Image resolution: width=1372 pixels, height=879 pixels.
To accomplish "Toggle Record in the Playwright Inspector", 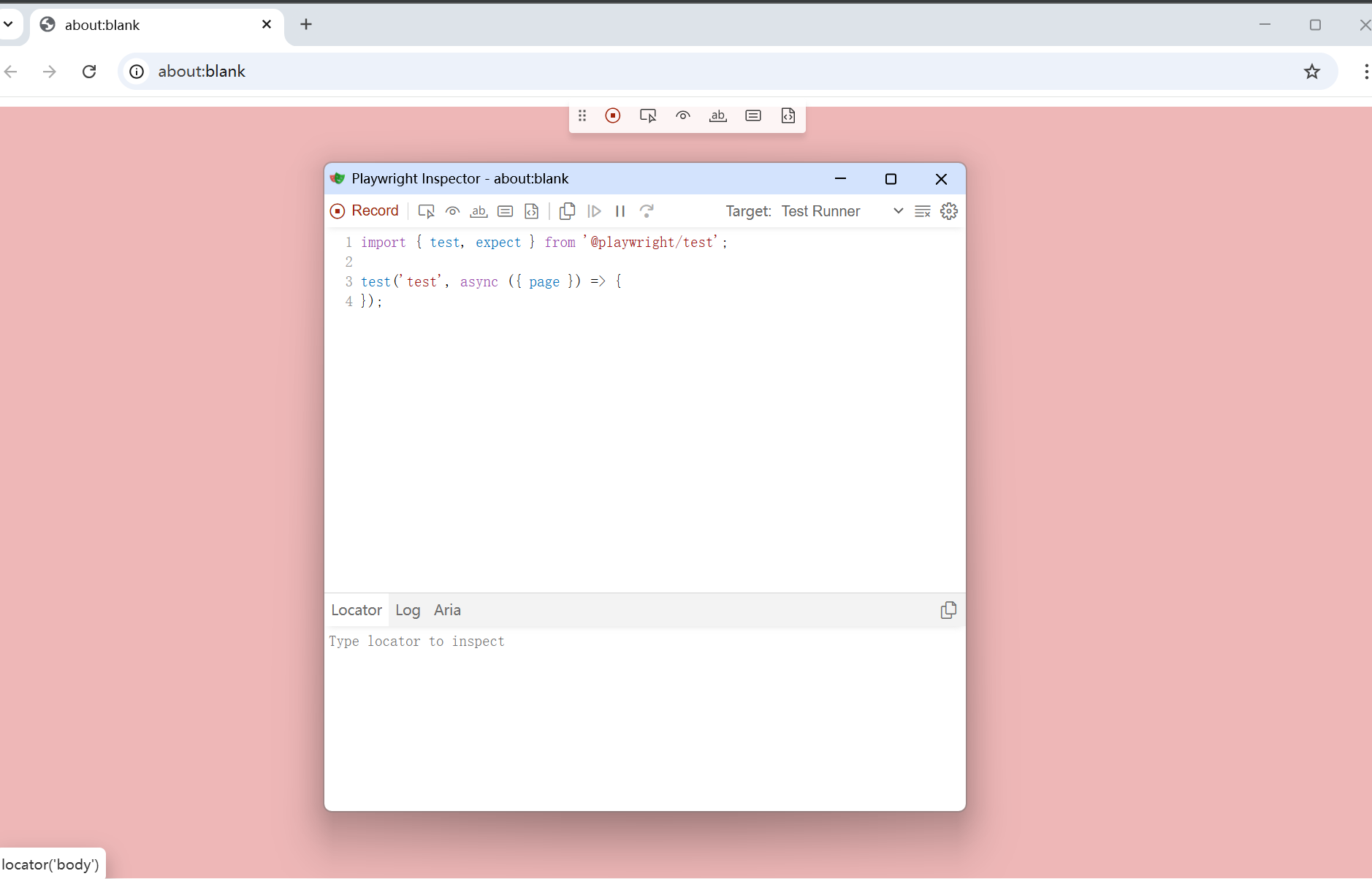I will (365, 211).
